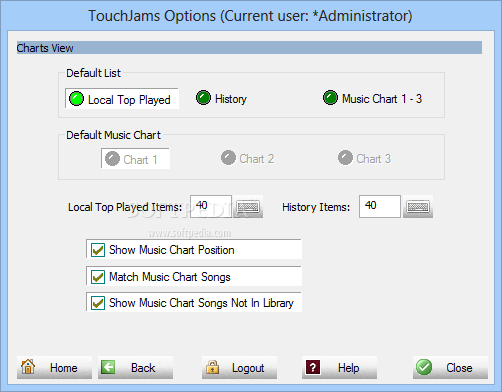Pick the Chart 2 radio button

pyautogui.click(x=247, y=158)
